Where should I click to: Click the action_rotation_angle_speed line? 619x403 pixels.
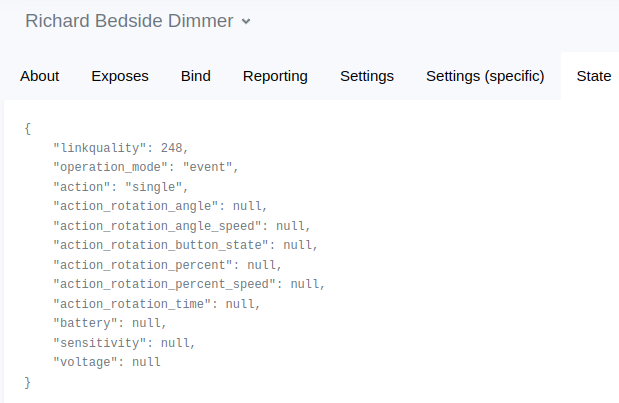click(x=182, y=226)
